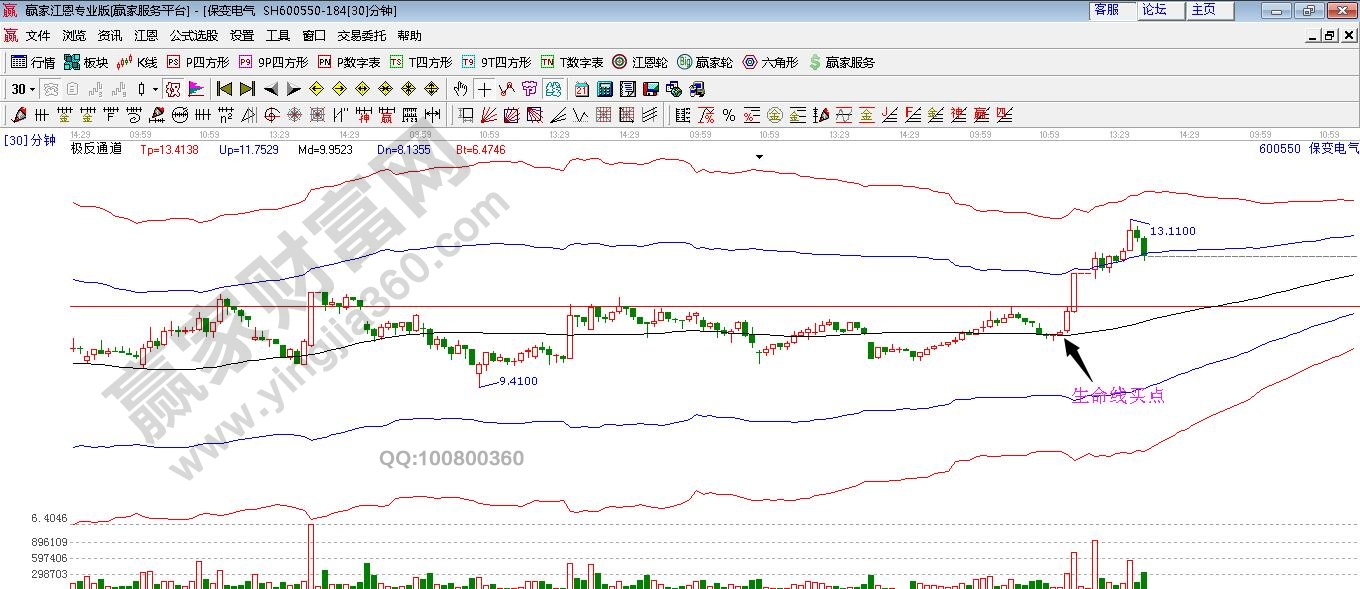Image resolution: width=1360 pixels, height=589 pixels.
Task: Open the 30-minute period dropdown
Action: [x=22, y=89]
